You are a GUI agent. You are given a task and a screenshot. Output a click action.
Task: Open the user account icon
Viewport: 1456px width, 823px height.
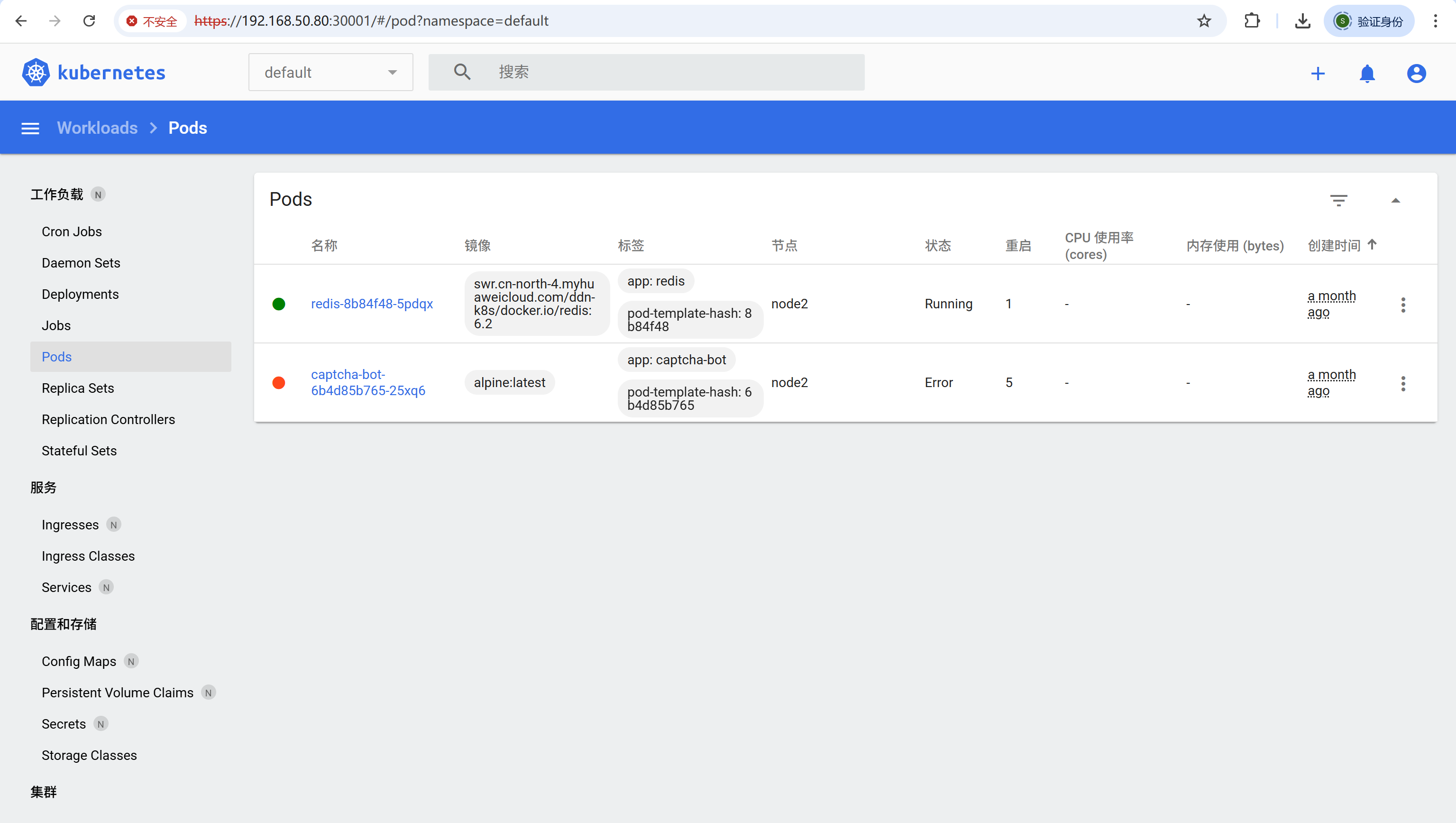point(1416,74)
